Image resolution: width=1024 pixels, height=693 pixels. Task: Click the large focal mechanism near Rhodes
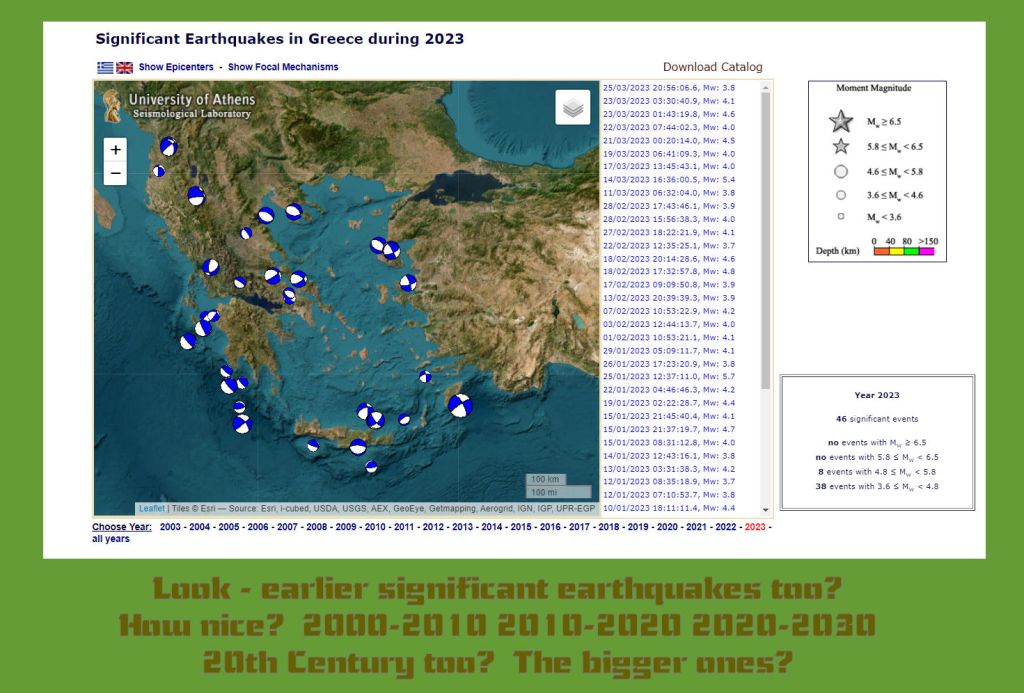click(460, 405)
